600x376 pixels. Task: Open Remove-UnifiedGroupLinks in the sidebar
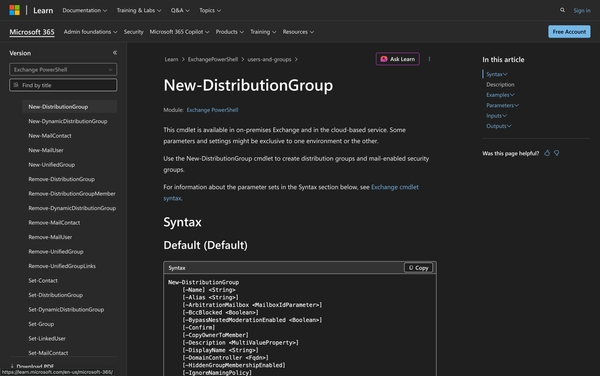pos(62,266)
